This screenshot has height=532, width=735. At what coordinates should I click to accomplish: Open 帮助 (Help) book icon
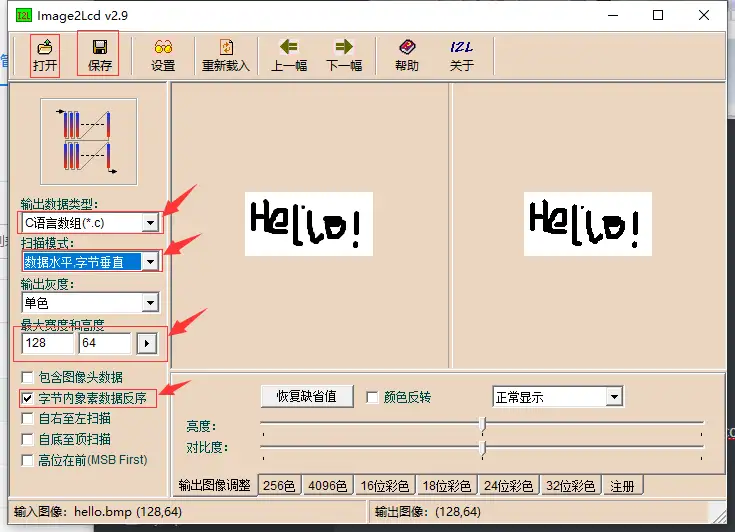406,53
